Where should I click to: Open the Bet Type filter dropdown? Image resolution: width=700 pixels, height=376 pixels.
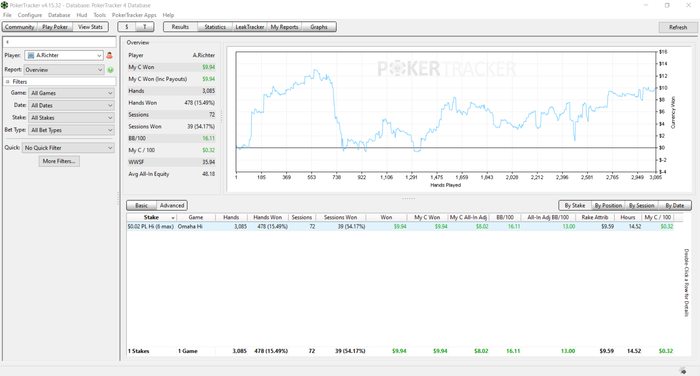point(71,130)
